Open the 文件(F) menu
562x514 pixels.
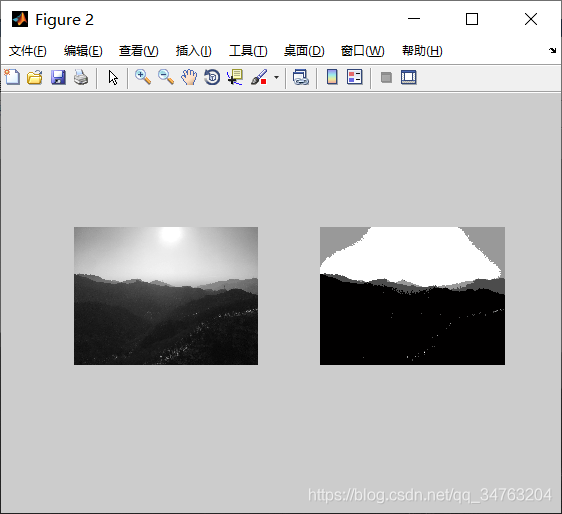[28, 51]
